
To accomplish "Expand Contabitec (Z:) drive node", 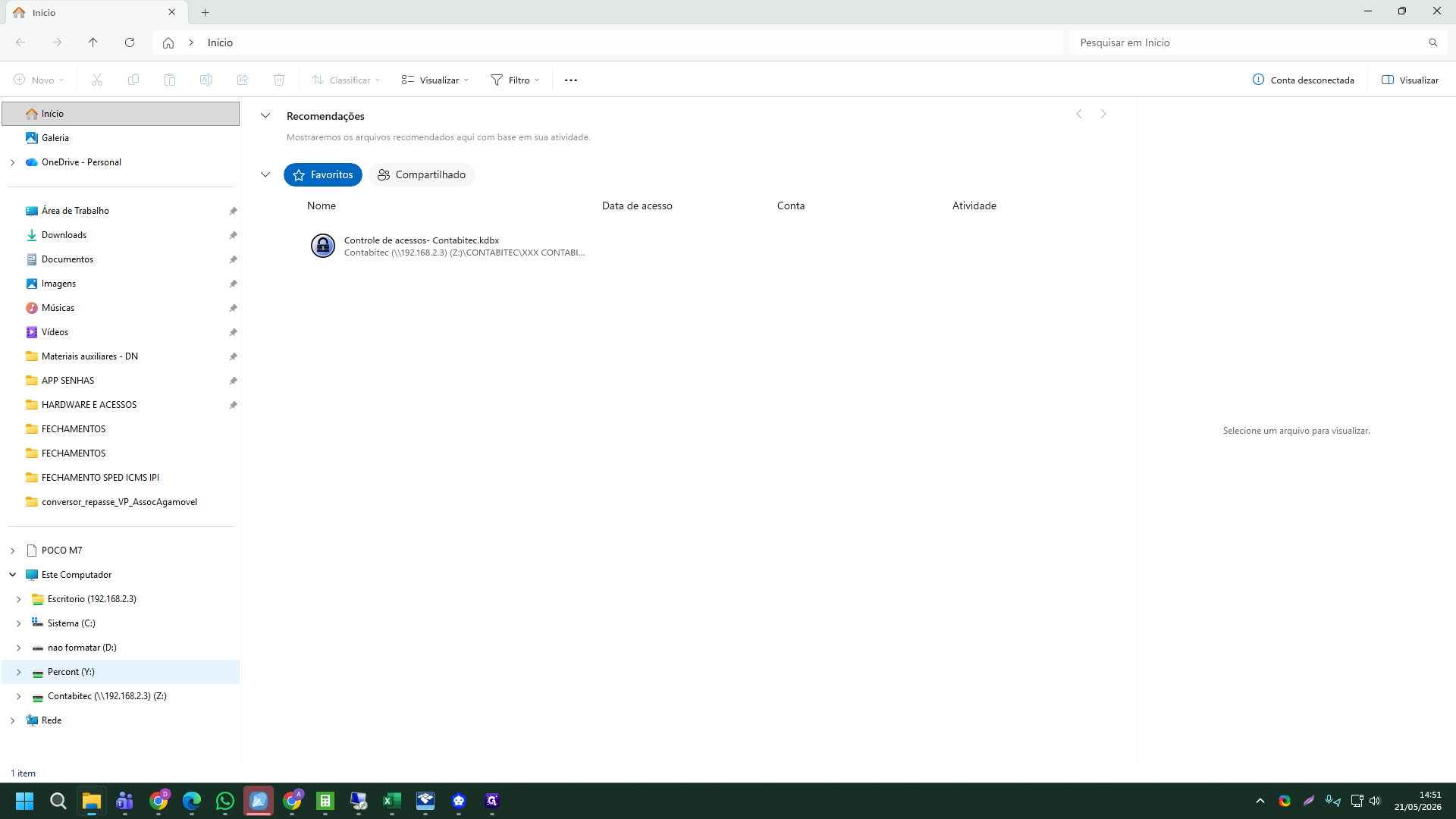I will tap(19, 696).
